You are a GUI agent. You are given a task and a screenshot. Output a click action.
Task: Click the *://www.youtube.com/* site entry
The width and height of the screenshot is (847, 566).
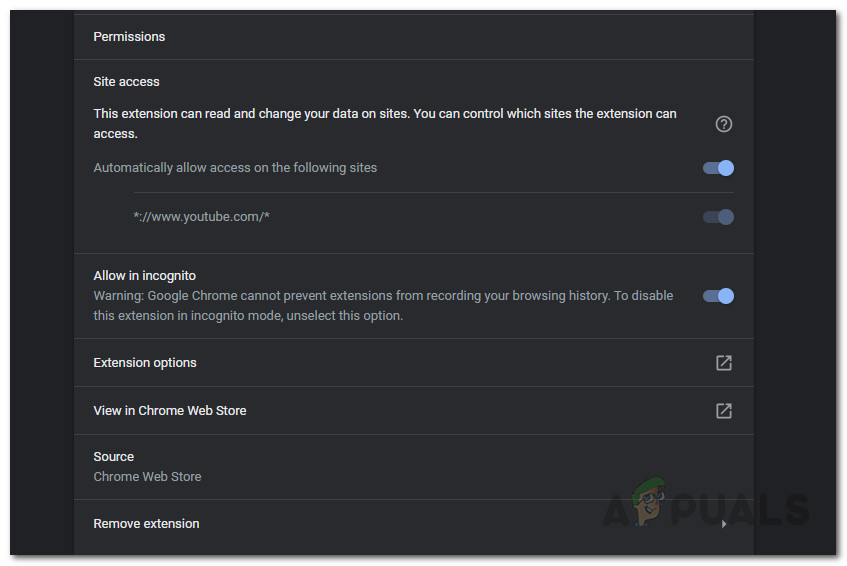(x=202, y=217)
